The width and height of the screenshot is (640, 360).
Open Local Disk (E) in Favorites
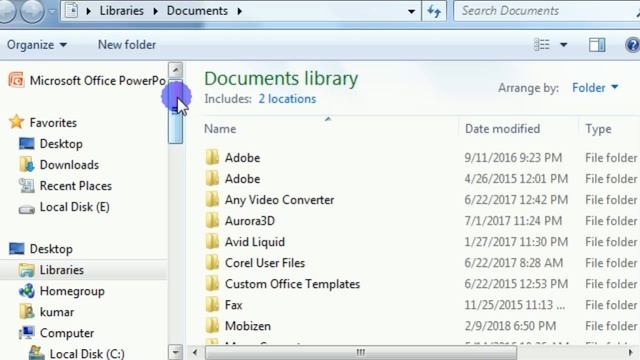(74, 207)
